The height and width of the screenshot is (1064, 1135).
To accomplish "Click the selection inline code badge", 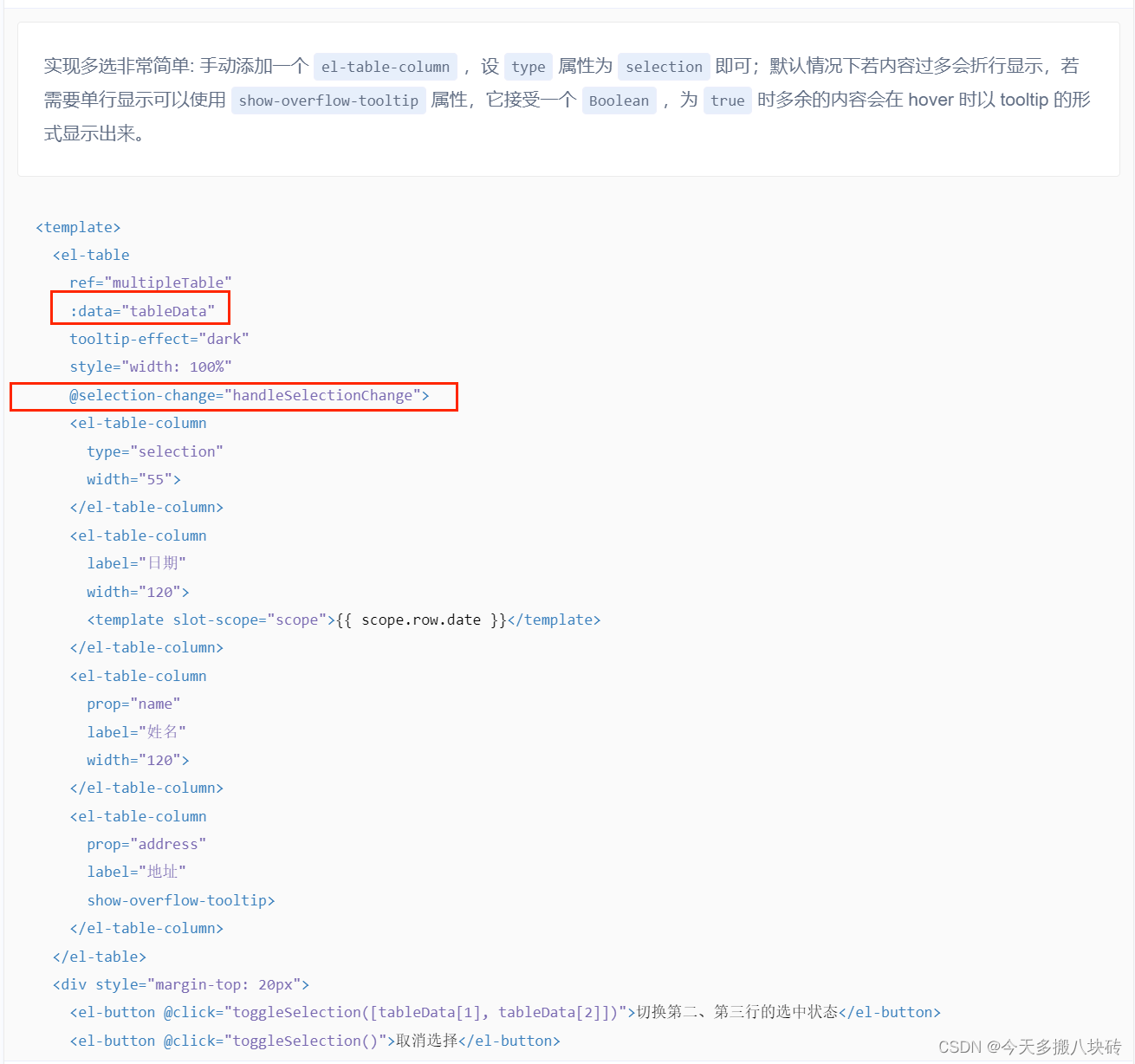I will tap(664, 66).
